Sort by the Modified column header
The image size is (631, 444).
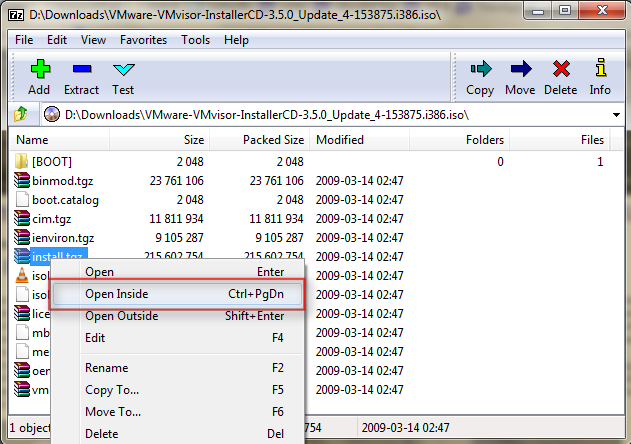click(340, 140)
